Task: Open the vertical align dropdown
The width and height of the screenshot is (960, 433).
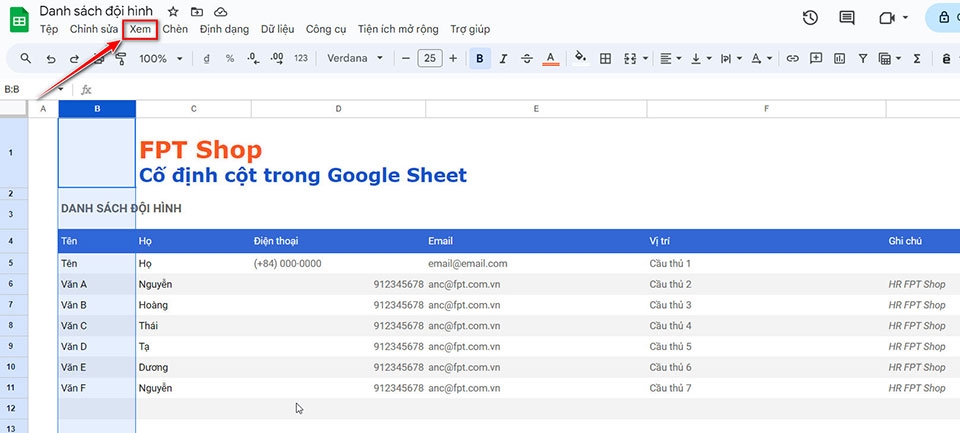Action: pos(701,59)
